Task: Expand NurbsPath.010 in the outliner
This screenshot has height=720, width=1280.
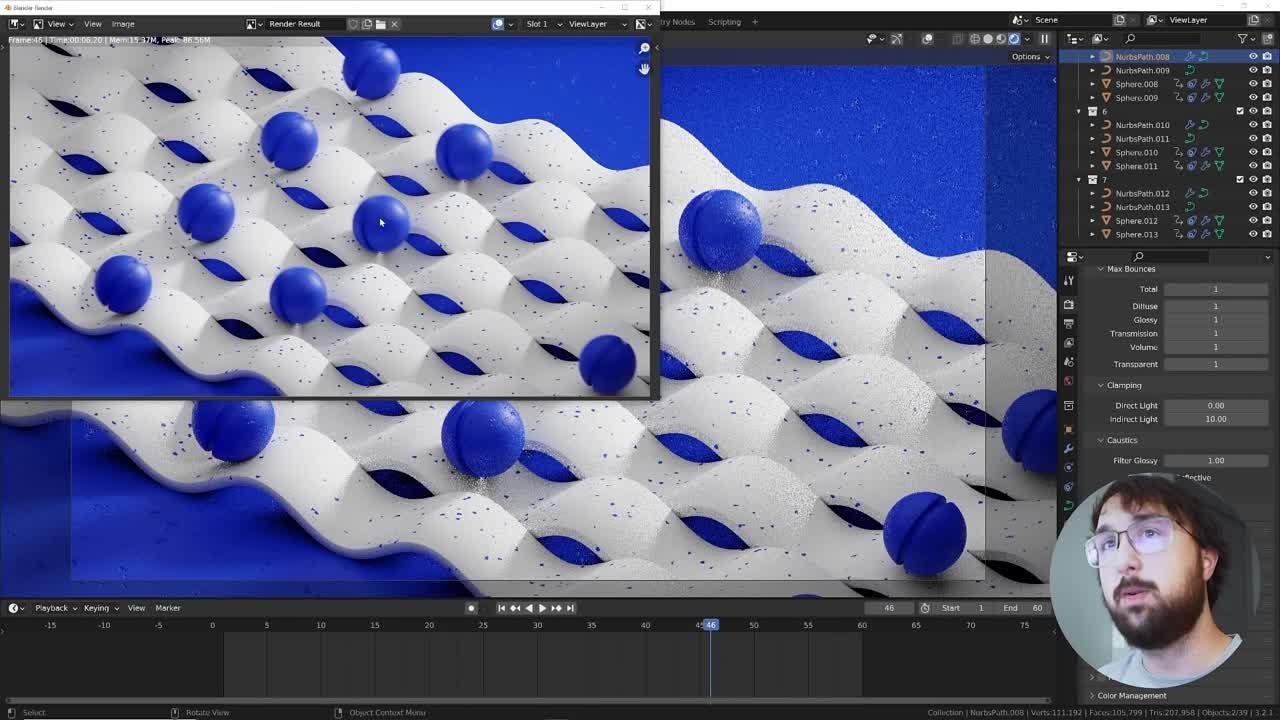Action: pos(1092,125)
